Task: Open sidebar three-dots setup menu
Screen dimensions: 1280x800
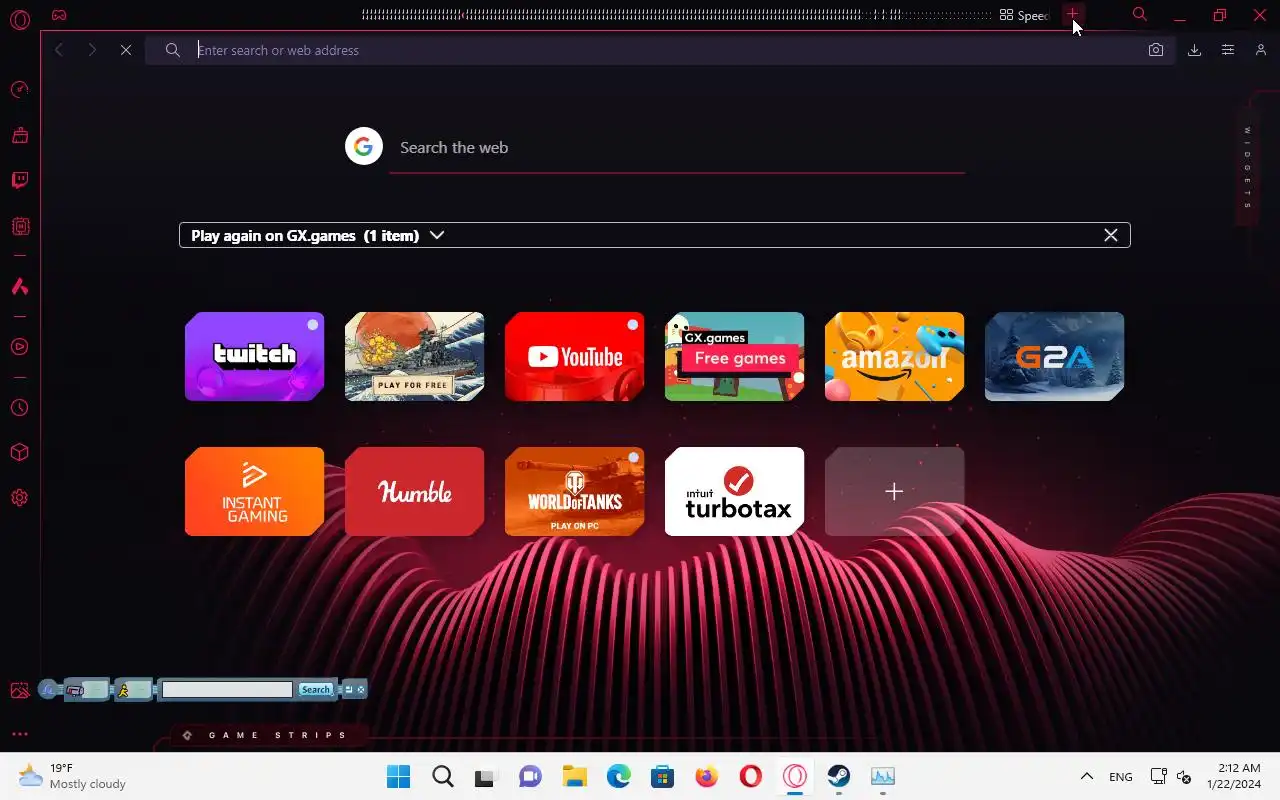Action: point(19,734)
